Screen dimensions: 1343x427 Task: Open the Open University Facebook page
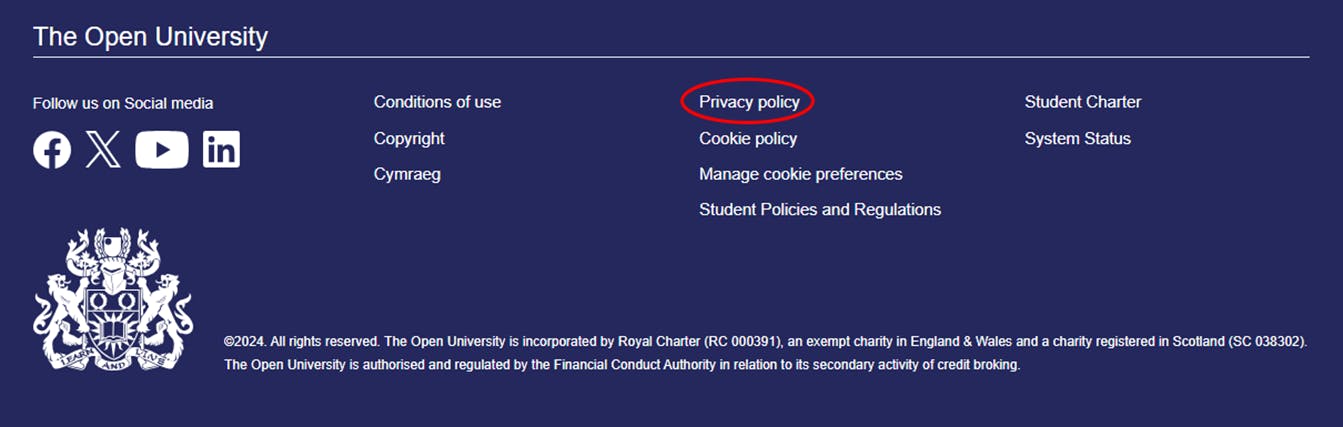click(x=52, y=150)
